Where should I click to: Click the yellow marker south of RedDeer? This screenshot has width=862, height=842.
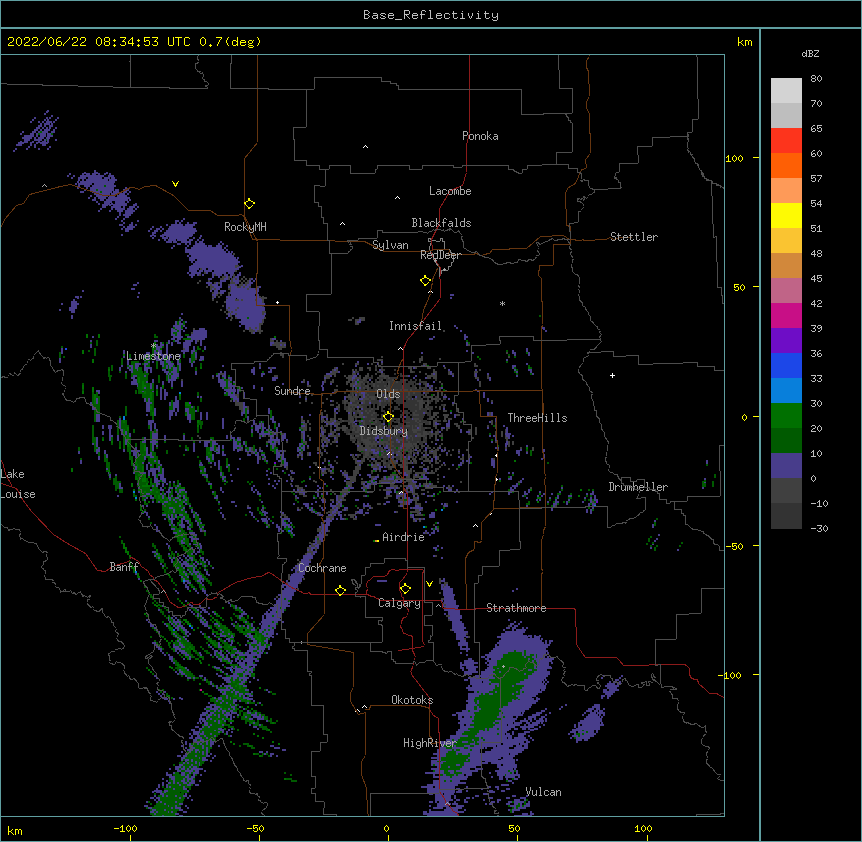click(x=426, y=281)
